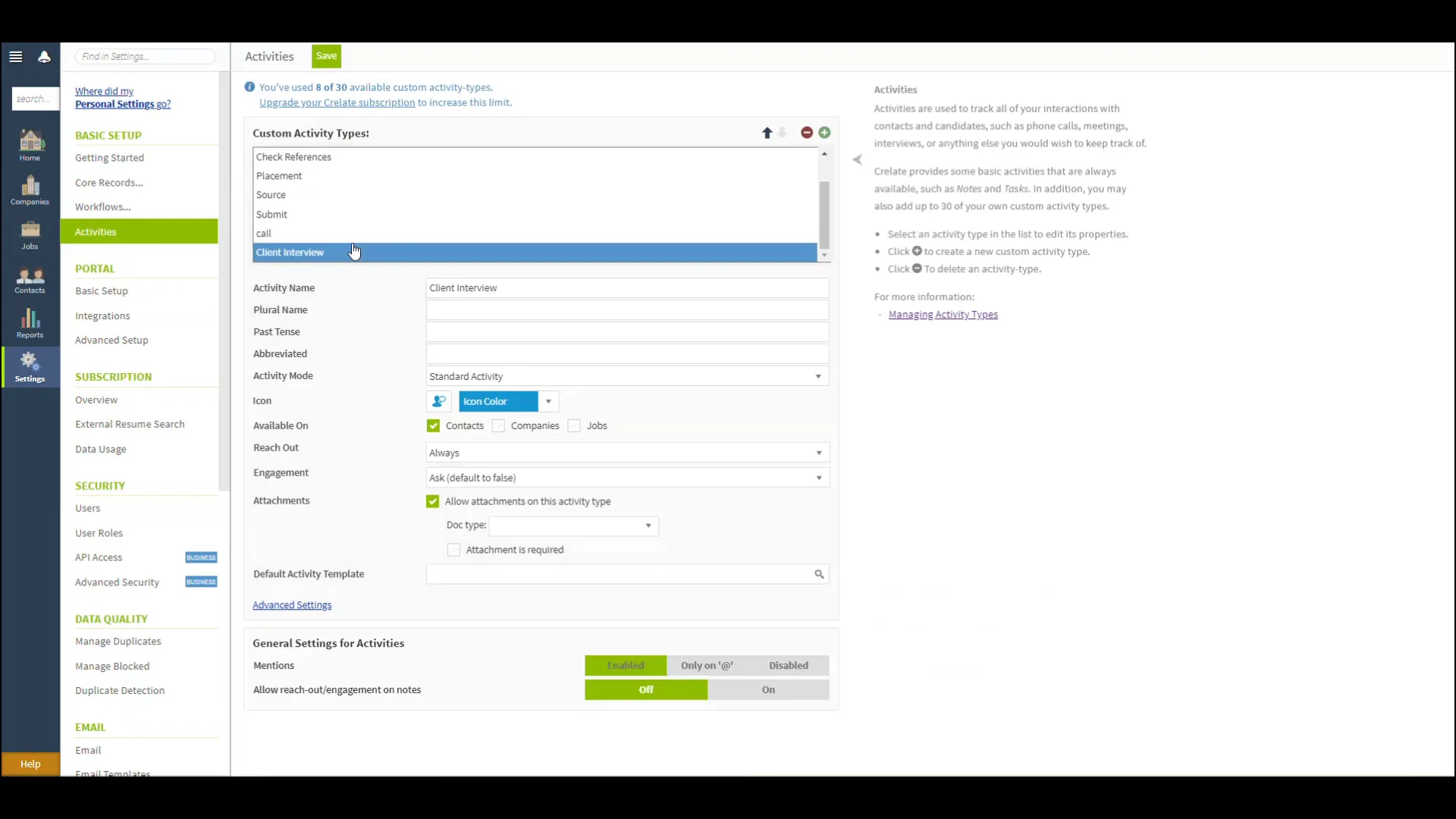Viewport: 1456px width, 819px height.
Task: Open Getting Started in Basic Setup
Action: (x=109, y=158)
